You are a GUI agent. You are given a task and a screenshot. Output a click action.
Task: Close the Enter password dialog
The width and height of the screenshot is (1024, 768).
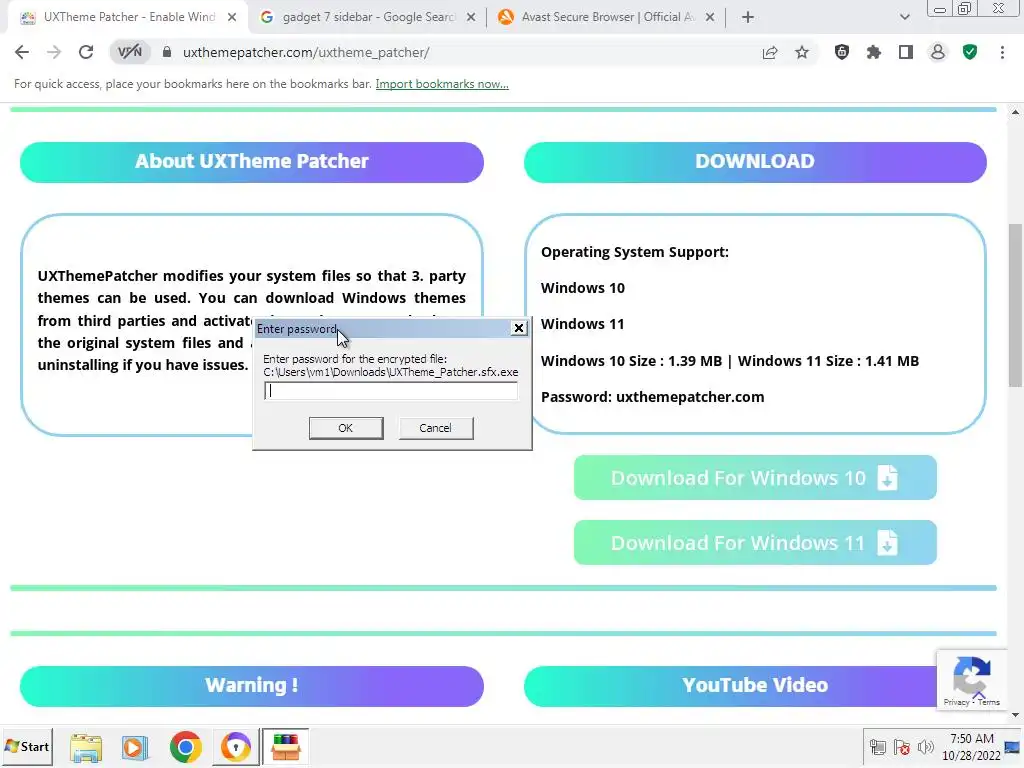point(519,328)
